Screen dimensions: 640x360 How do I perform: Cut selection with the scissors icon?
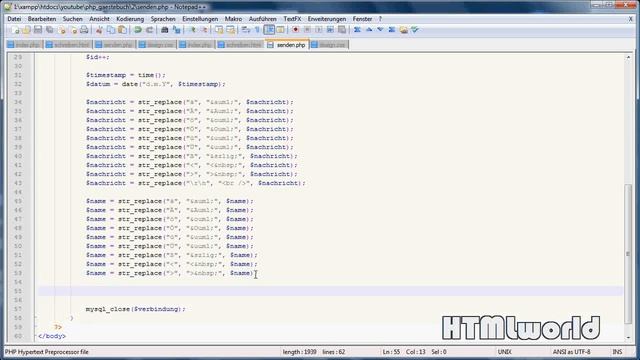click(x=99, y=30)
